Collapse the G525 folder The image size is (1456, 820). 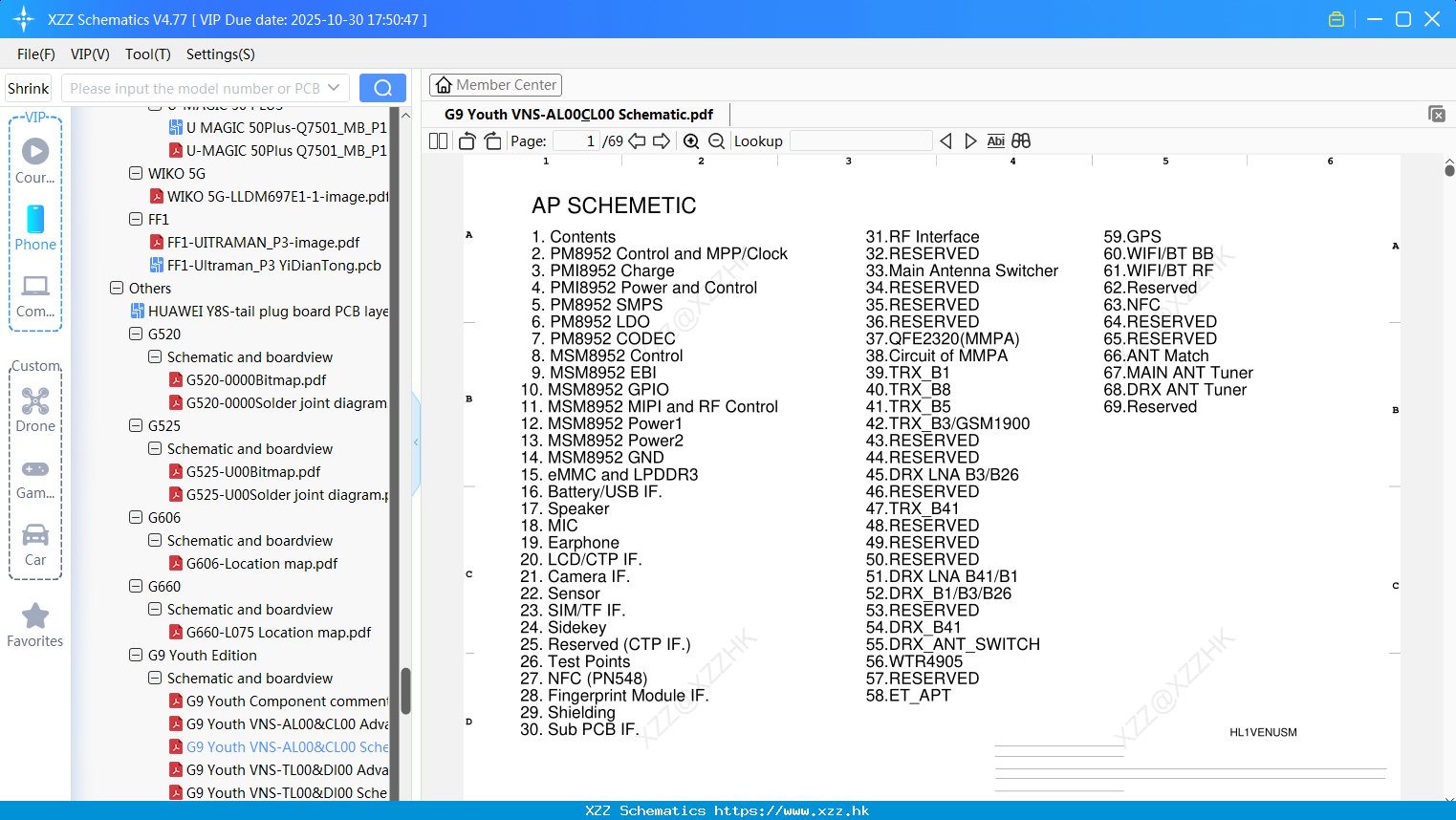136,425
